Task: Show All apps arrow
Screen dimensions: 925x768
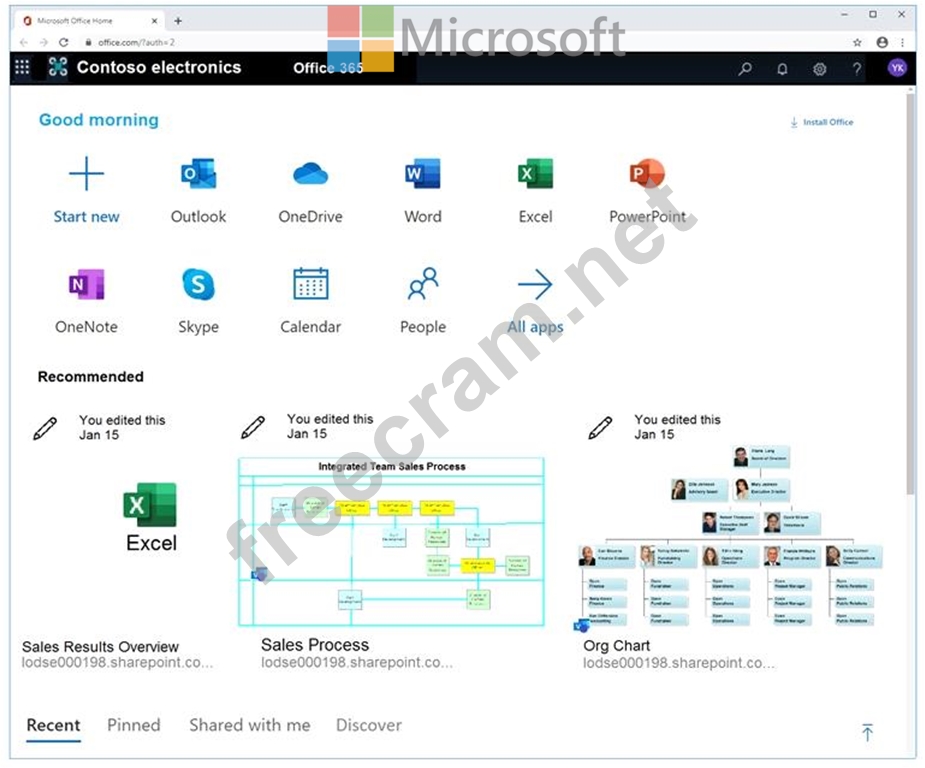Action: [x=535, y=284]
